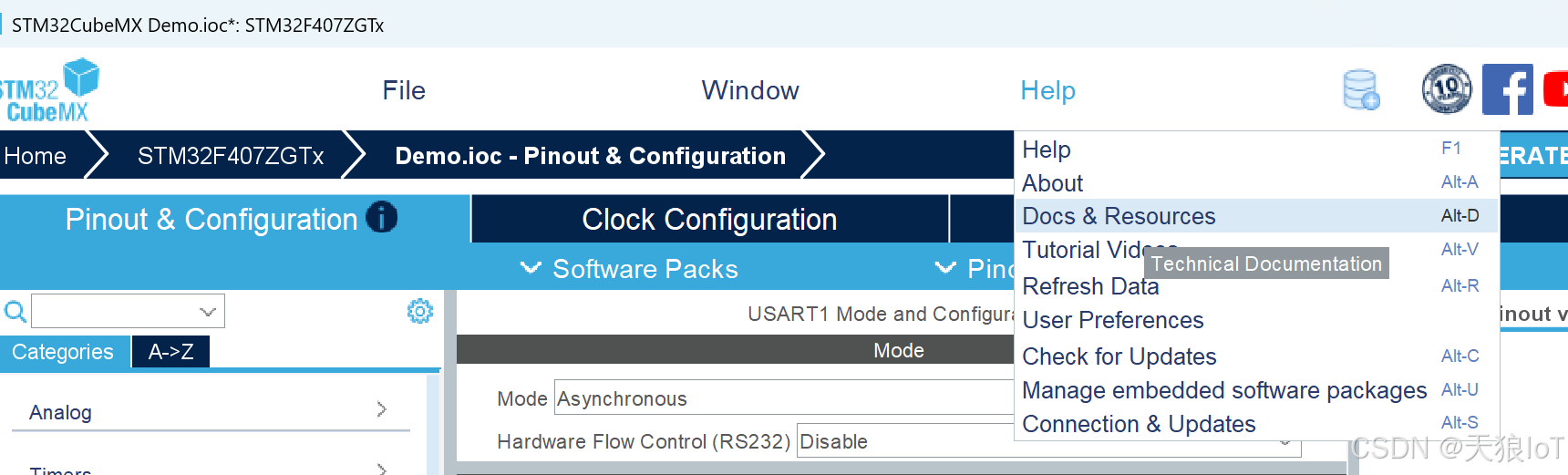Click the Help menu header
1568x475 pixels.
[1047, 90]
